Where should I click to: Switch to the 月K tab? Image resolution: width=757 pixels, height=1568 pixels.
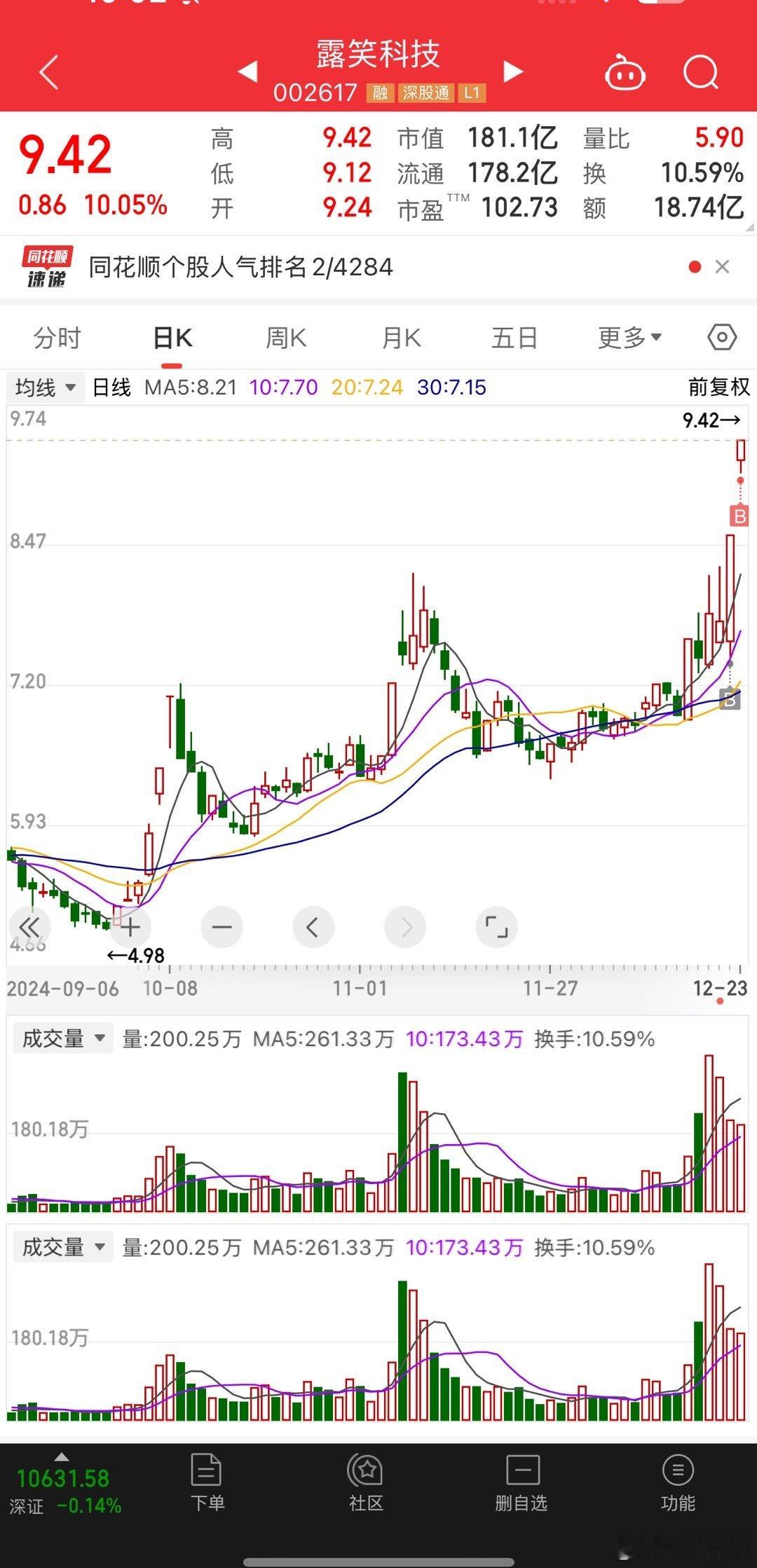click(x=401, y=338)
